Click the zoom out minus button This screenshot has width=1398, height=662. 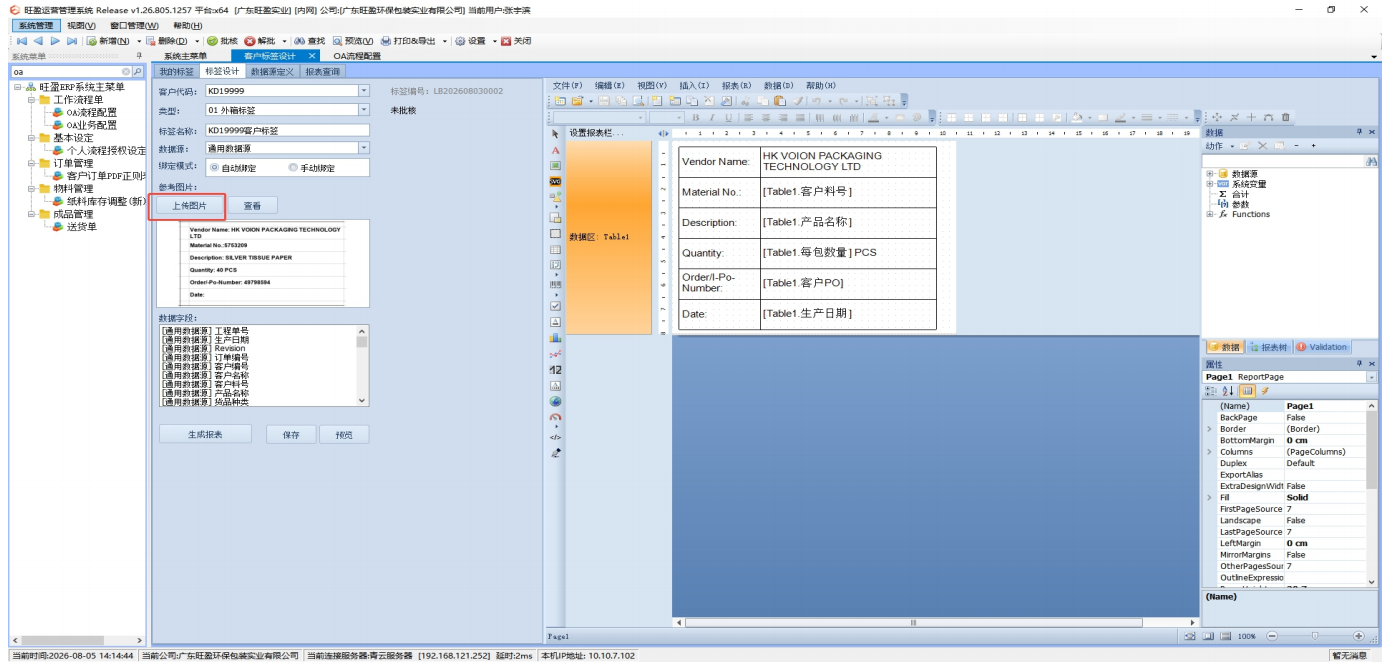point(1272,636)
